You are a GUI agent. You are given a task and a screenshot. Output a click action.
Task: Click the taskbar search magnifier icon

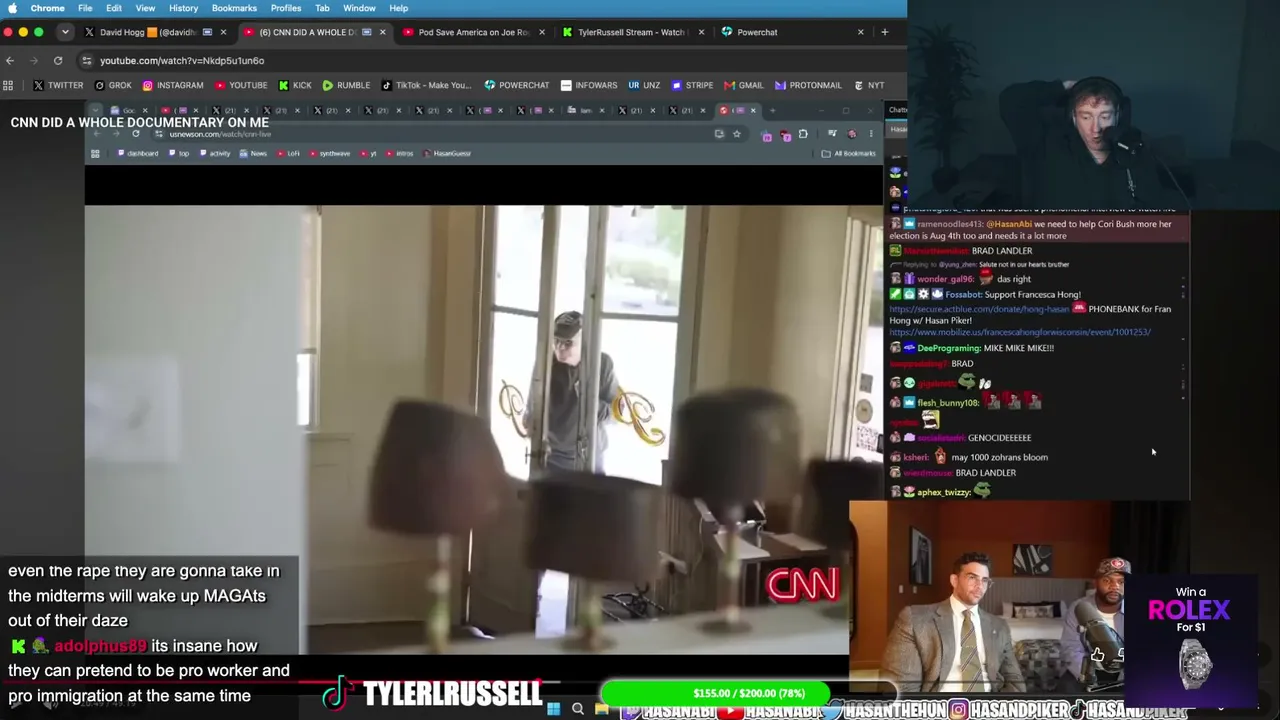click(577, 710)
